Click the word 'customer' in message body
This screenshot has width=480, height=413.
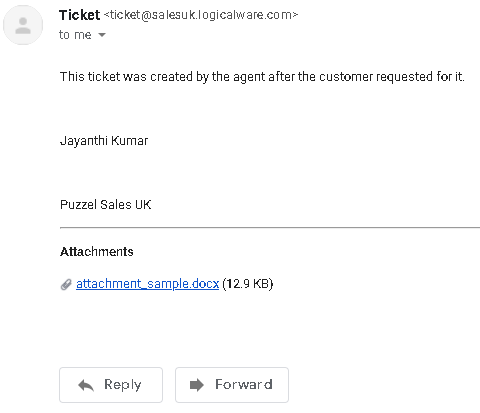(346, 77)
